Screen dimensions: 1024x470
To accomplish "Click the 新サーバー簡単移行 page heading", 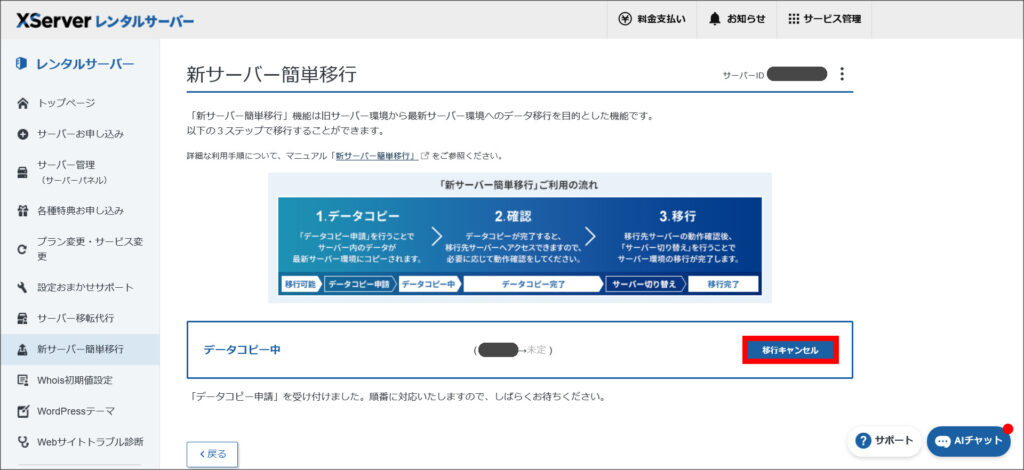I will [272, 74].
